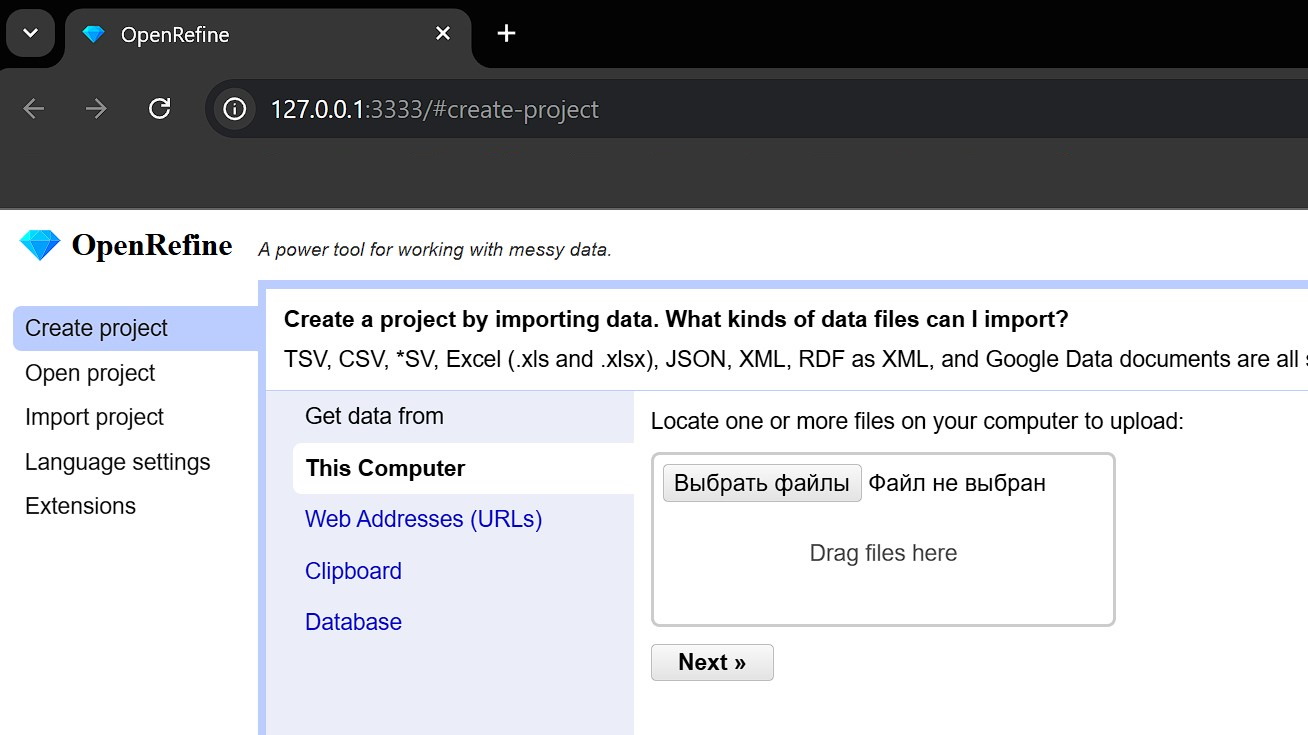Select Database data source
The image size is (1308, 735).
[353, 622]
